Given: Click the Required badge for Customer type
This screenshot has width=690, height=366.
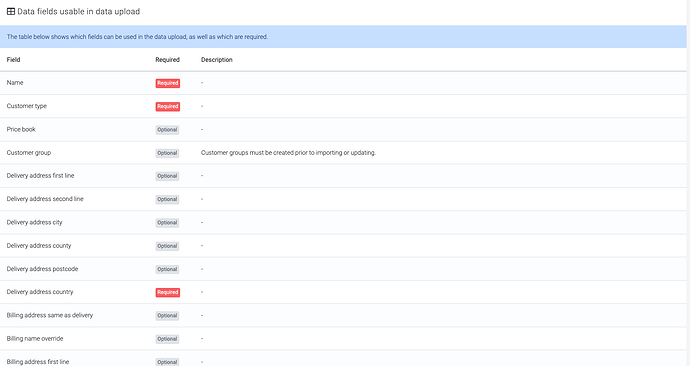Looking at the screenshot, I should [x=168, y=106].
